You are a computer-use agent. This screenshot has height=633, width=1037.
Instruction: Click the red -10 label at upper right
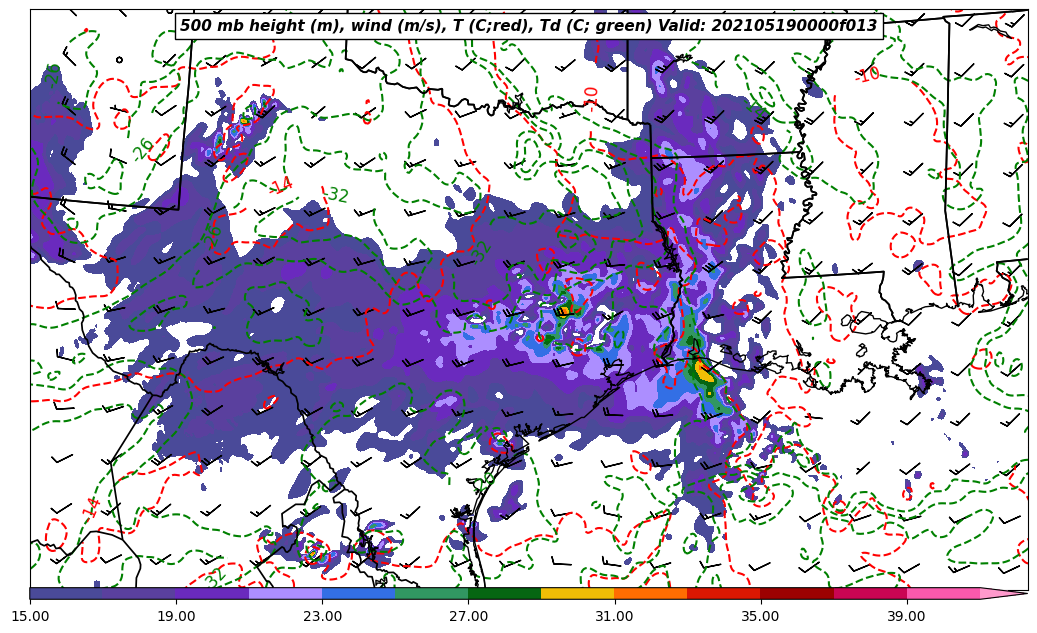pyautogui.click(x=868, y=74)
